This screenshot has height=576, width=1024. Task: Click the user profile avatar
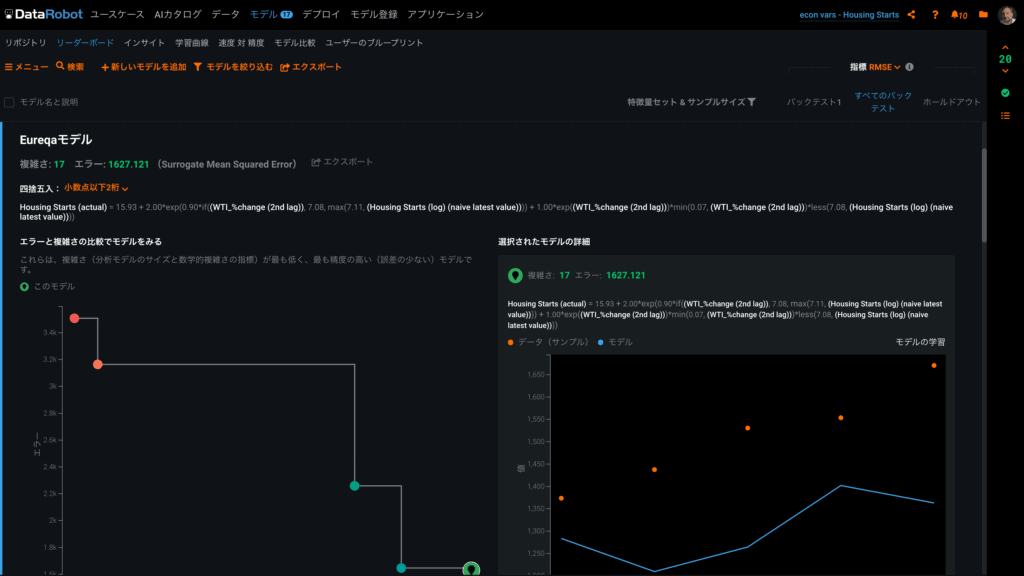point(1007,15)
